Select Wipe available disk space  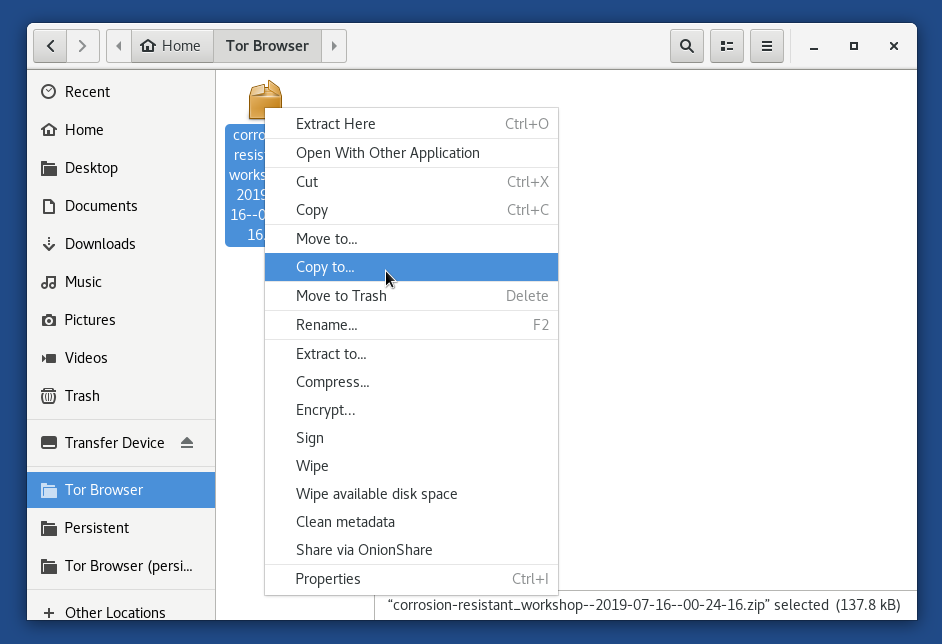[x=412, y=494]
